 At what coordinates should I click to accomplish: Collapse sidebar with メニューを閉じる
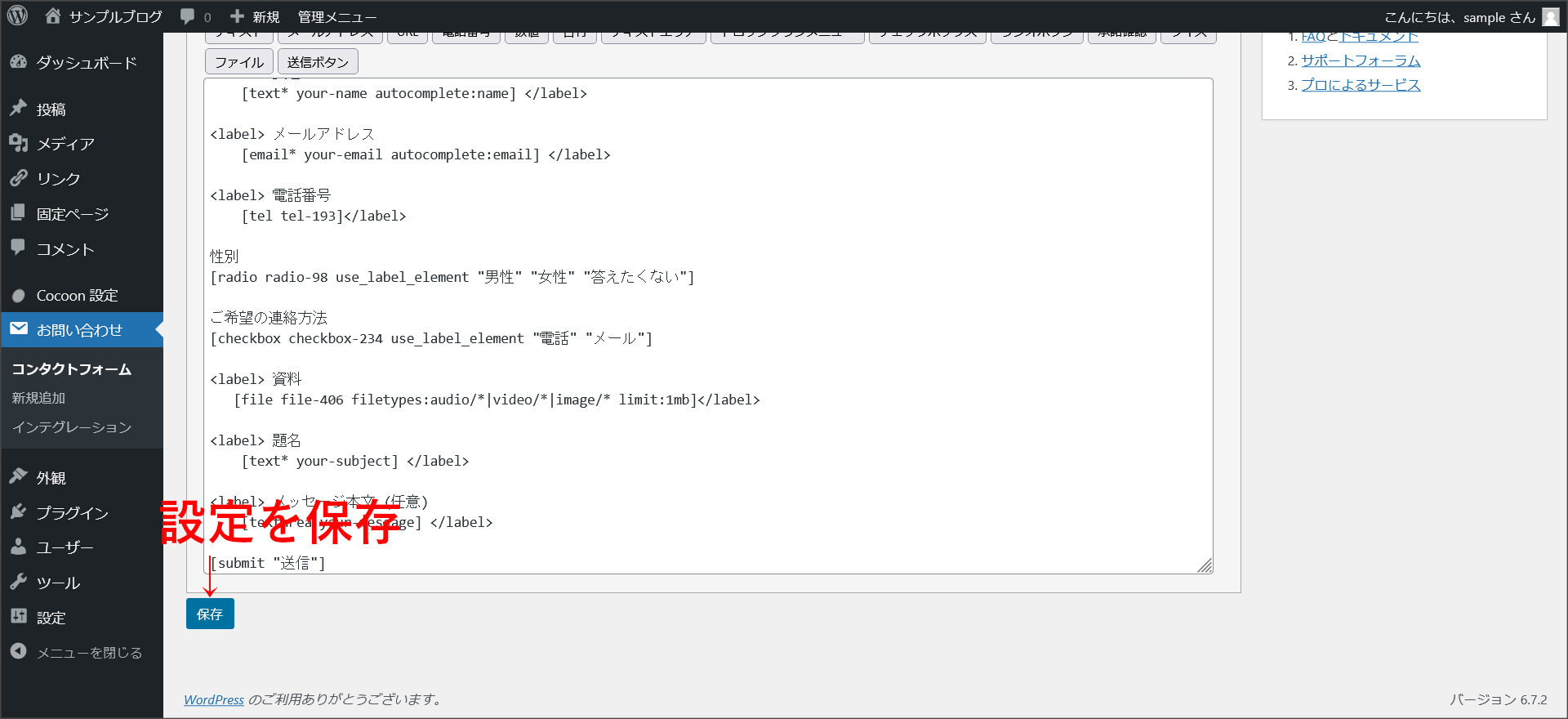coord(89,652)
